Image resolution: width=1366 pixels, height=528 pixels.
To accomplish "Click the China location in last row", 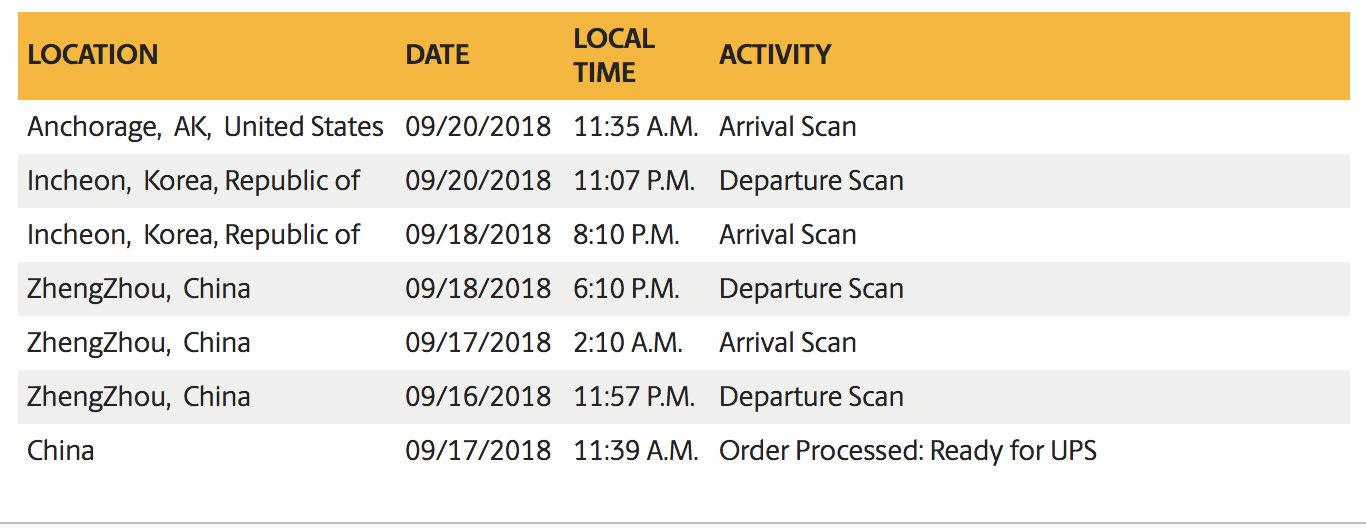I will tap(61, 451).
